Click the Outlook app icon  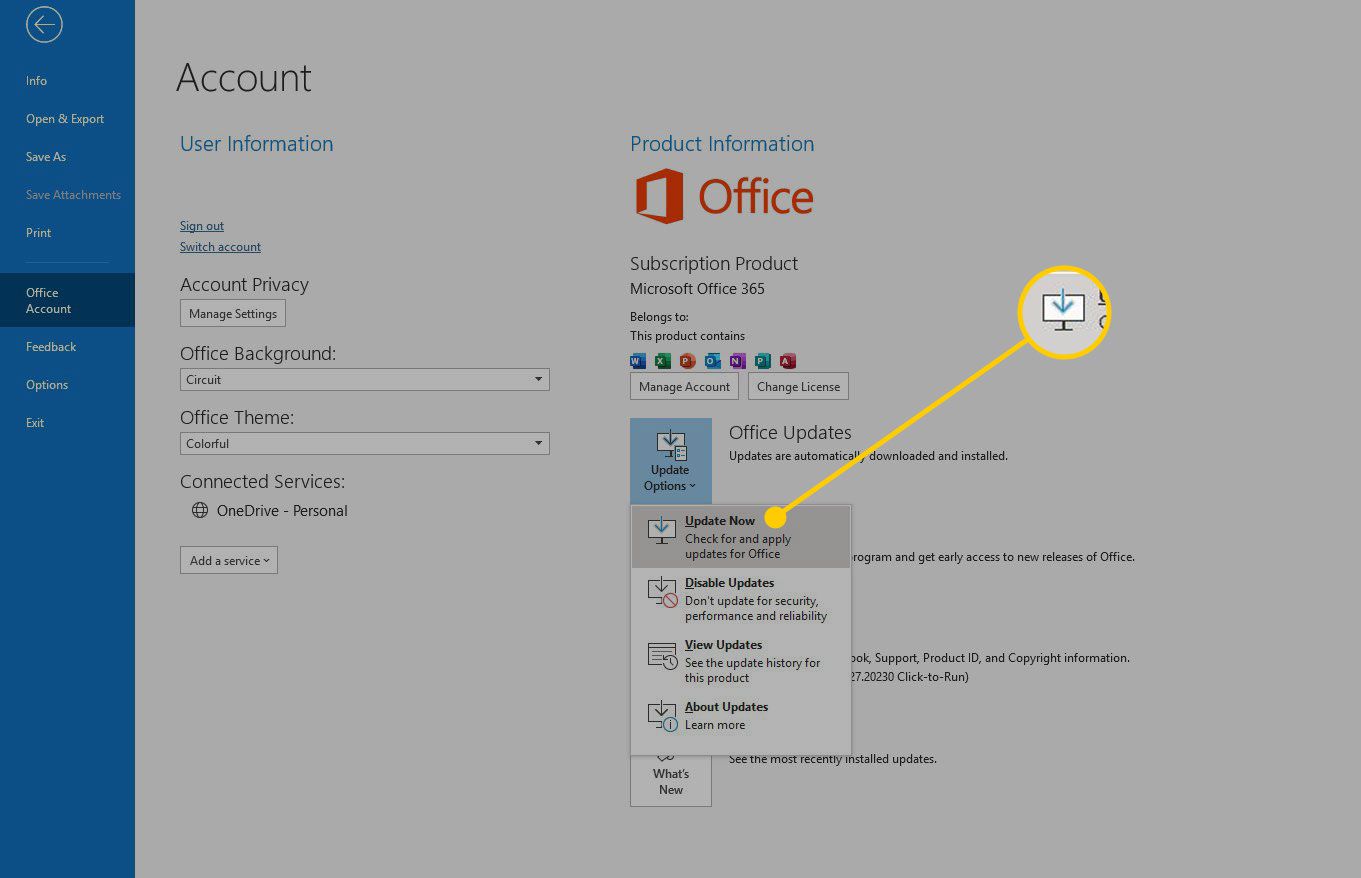[x=712, y=361]
